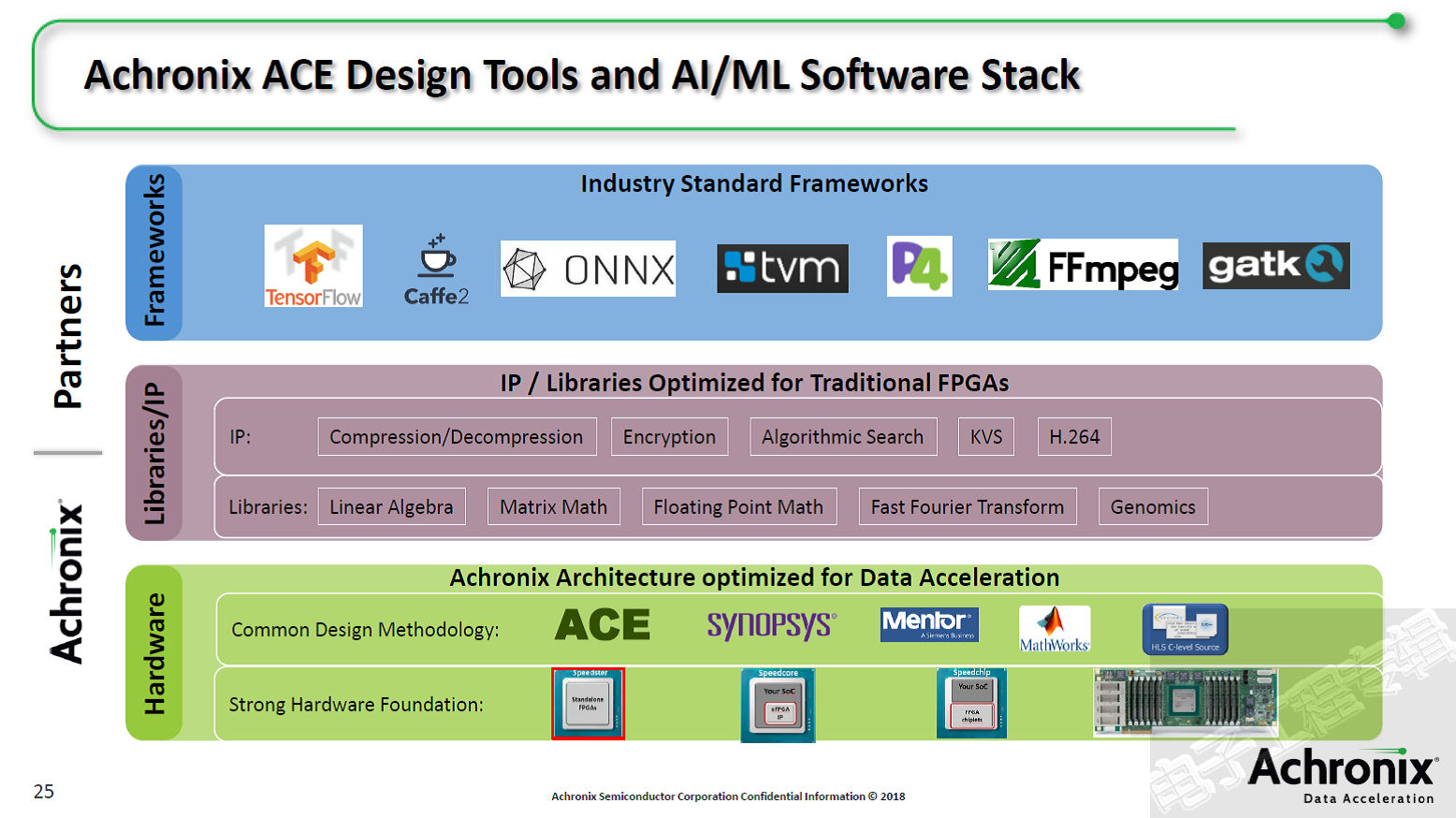The width and height of the screenshot is (1456, 818).
Task: Select the Caffe2 coffee cup logo
Action: [436, 270]
